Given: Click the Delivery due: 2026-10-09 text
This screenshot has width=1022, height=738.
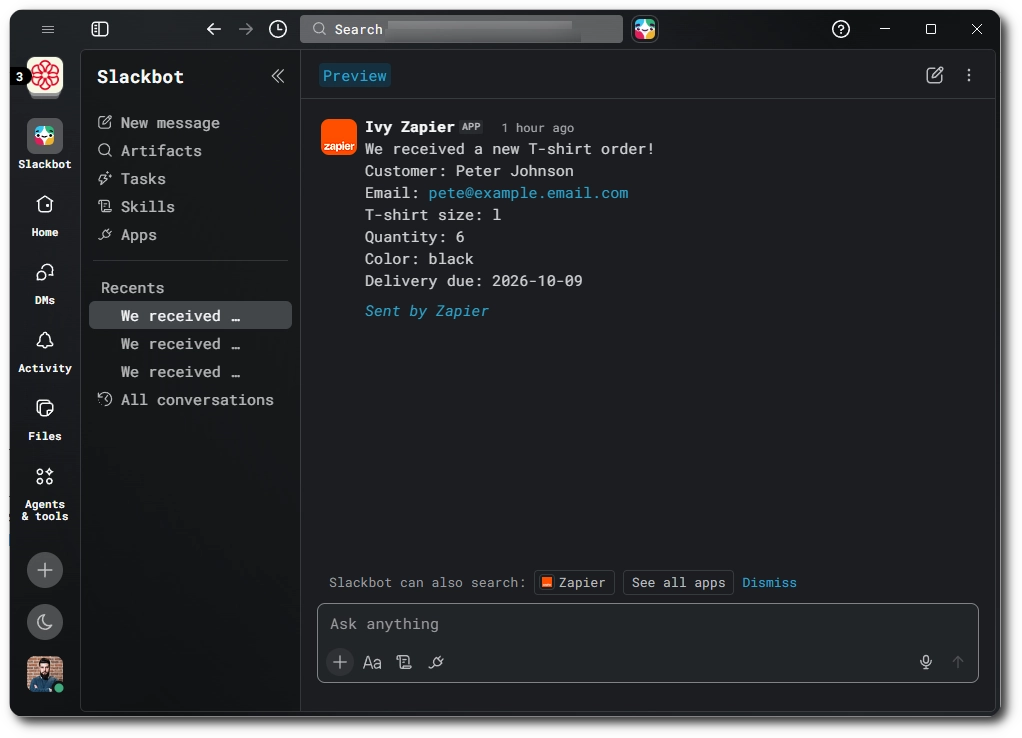Looking at the screenshot, I should pos(474,281).
